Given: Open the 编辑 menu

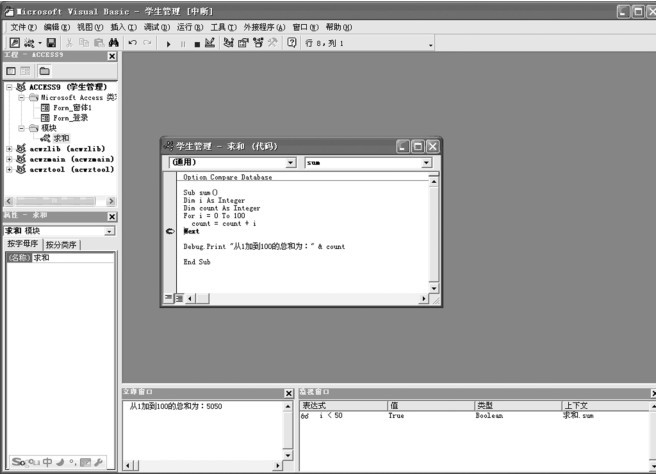Looking at the screenshot, I should [57, 27].
